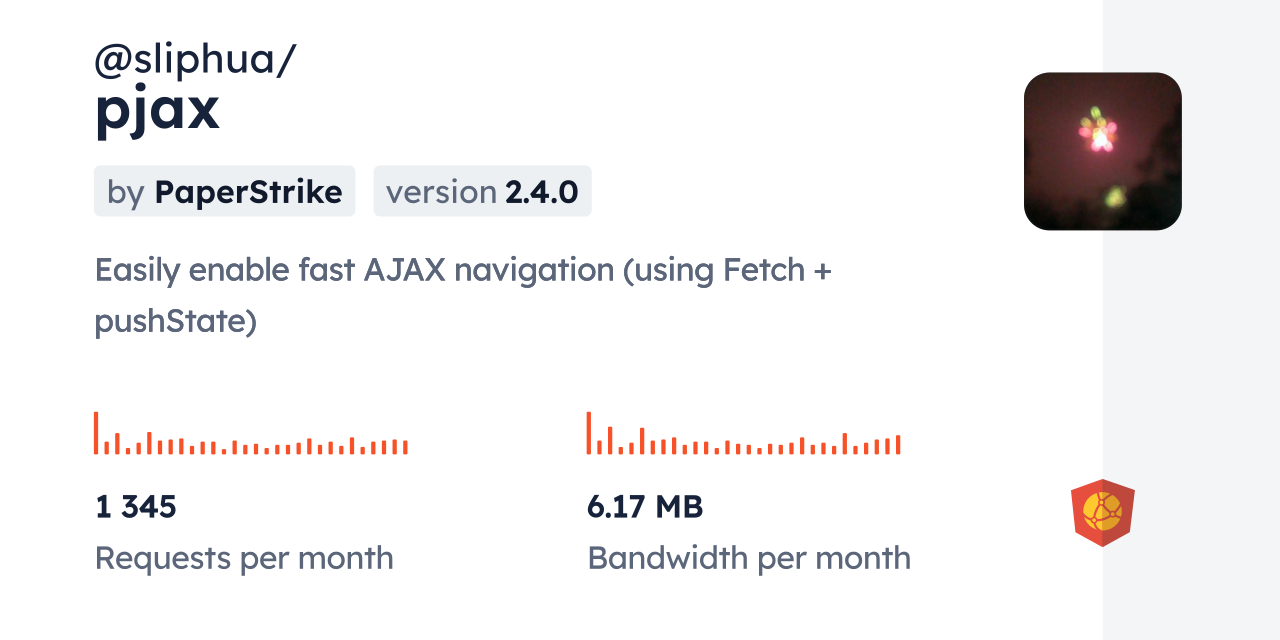Select the 6.17 MB bandwidth value
The image size is (1280, 640).
645,507
